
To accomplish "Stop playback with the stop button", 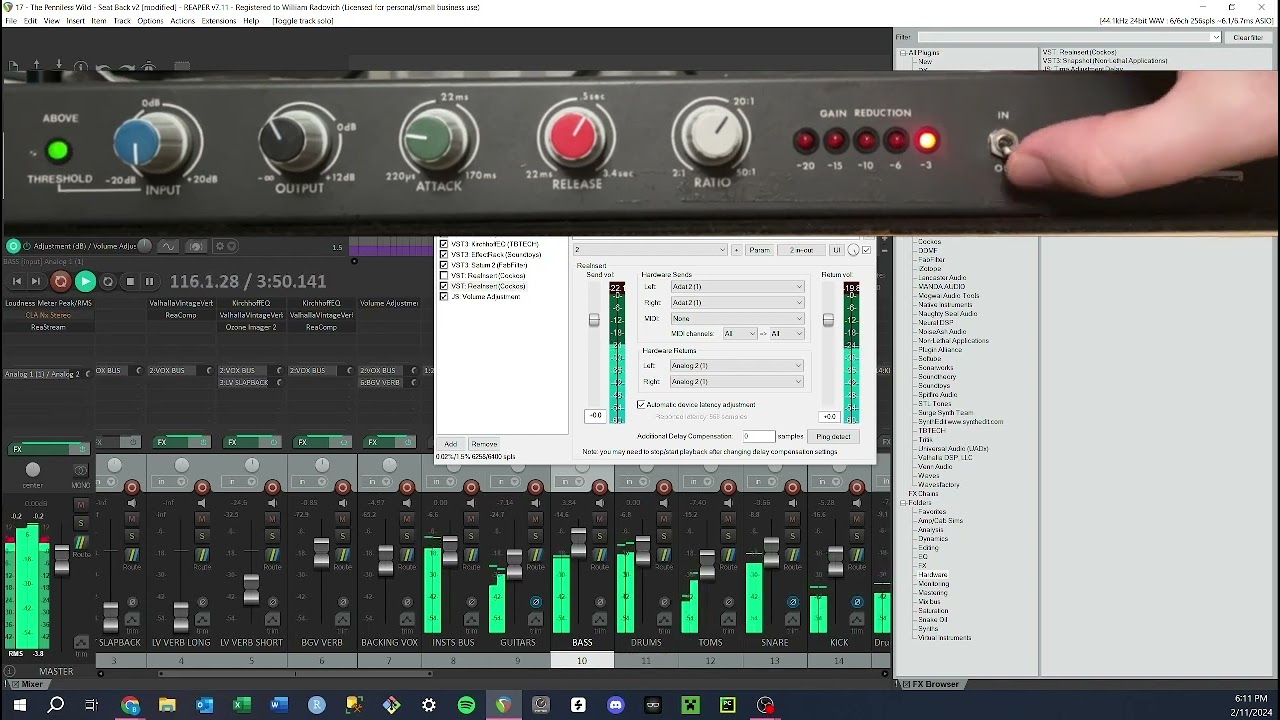I will [130, 282].
